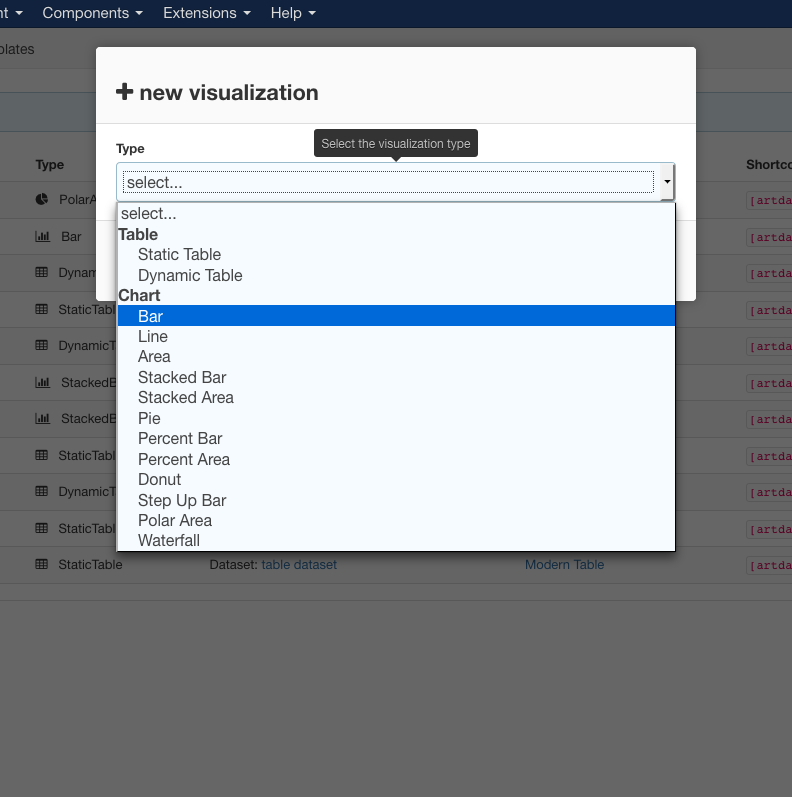
Task: Open the 'table dataset' link
Action: [x=299, y=565]
